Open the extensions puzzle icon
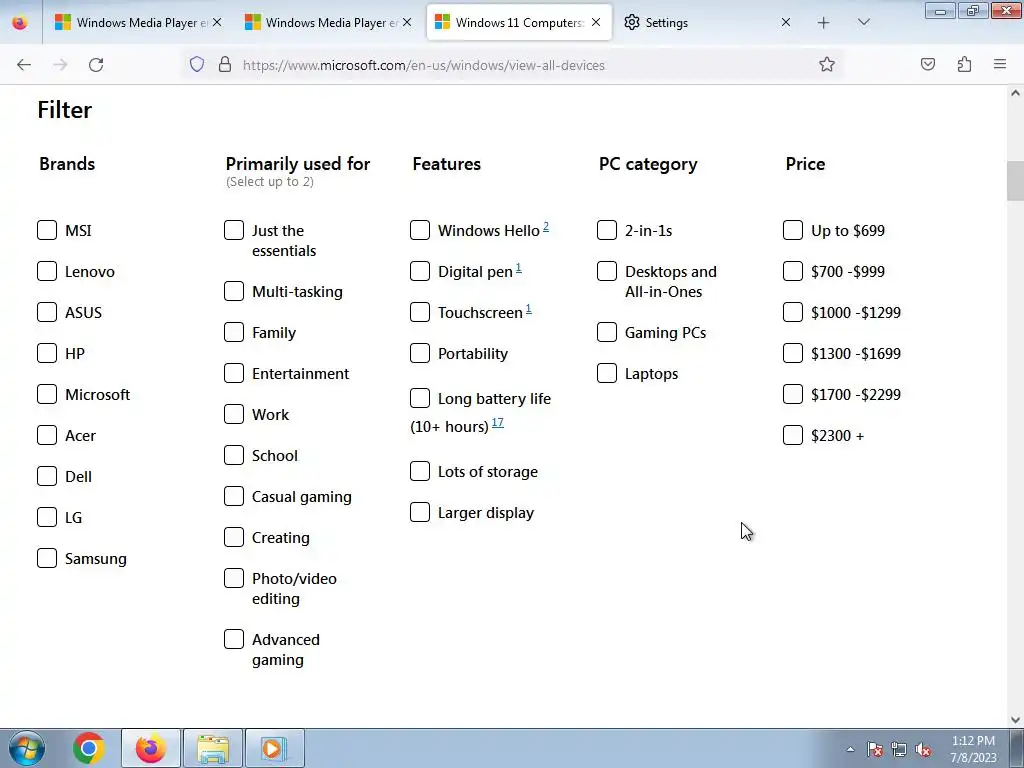Screen dimensions: 1024x768 click(x=964, y=65)
